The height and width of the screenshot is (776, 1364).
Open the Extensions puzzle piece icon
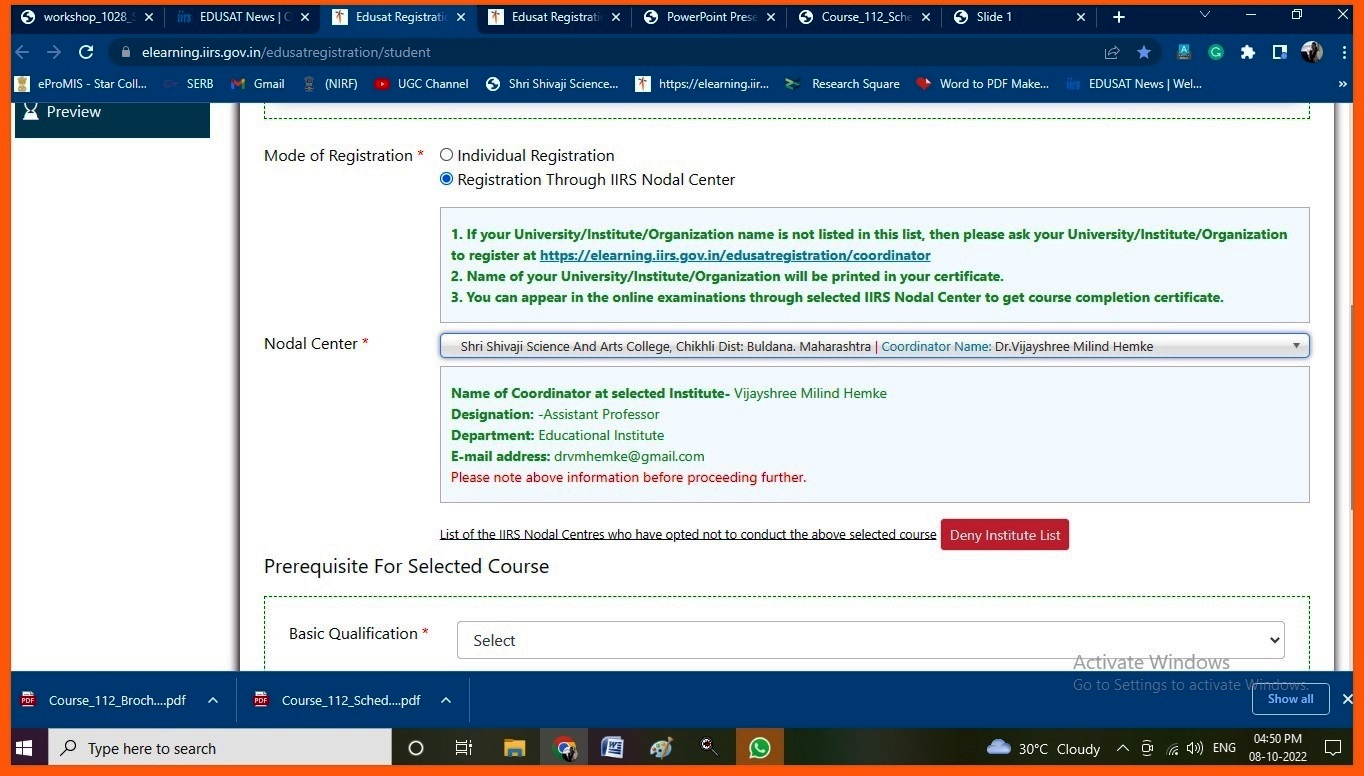click(1247, 52)
